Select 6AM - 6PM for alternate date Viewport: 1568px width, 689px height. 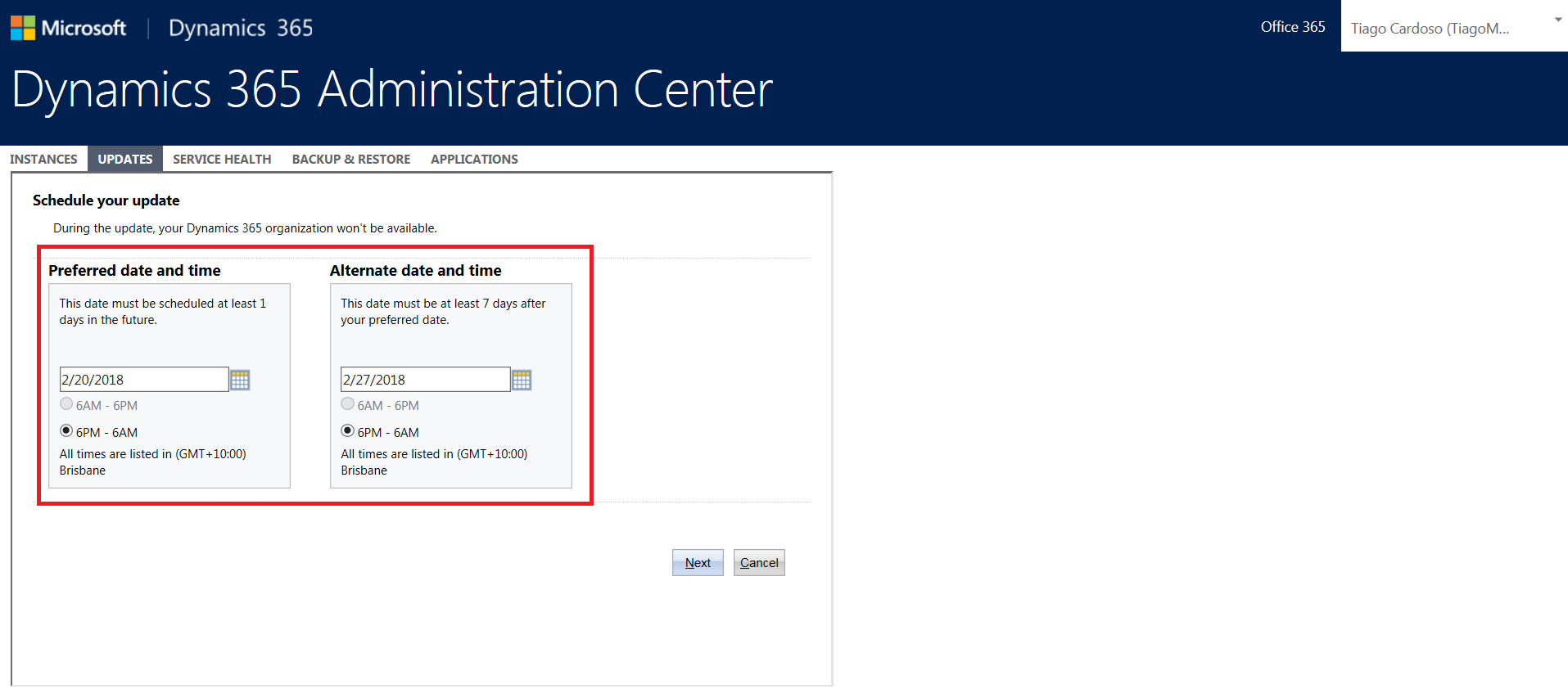(348, 404)
